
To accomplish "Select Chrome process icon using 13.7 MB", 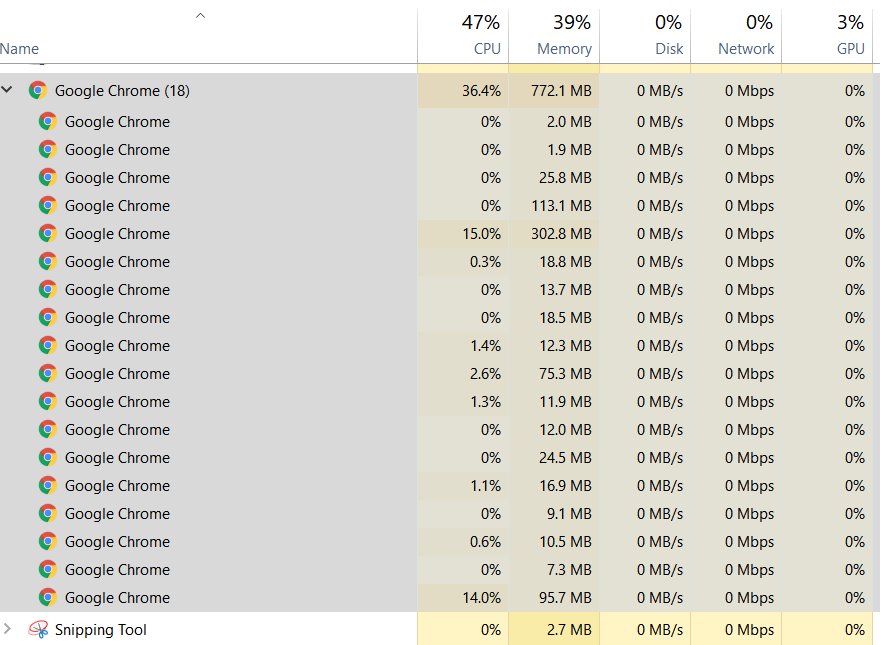I will tap(48, 289).
